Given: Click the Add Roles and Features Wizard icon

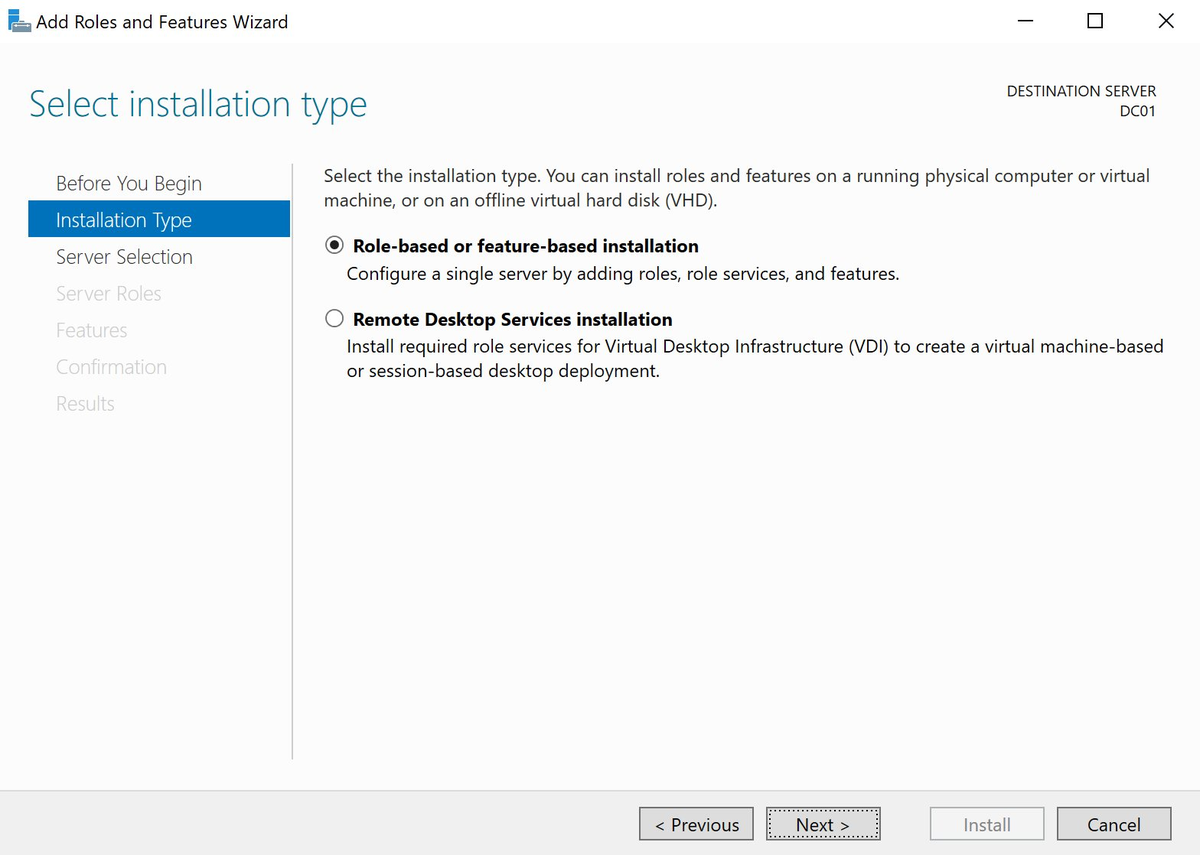Looking at the screenshot, I should [19, 20].
